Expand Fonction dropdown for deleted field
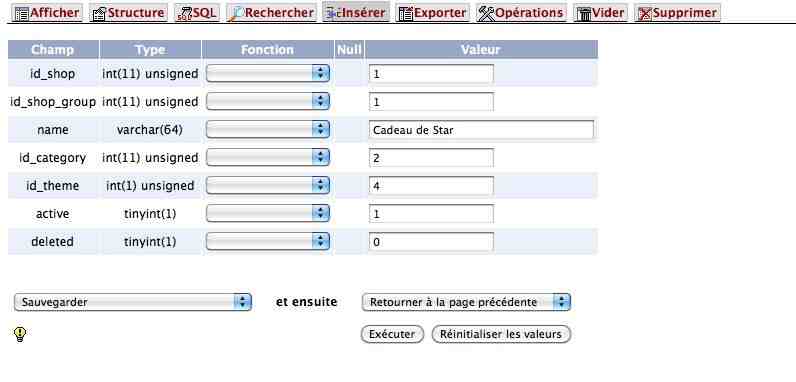The image size is (796, 382). tap(268, 241)
